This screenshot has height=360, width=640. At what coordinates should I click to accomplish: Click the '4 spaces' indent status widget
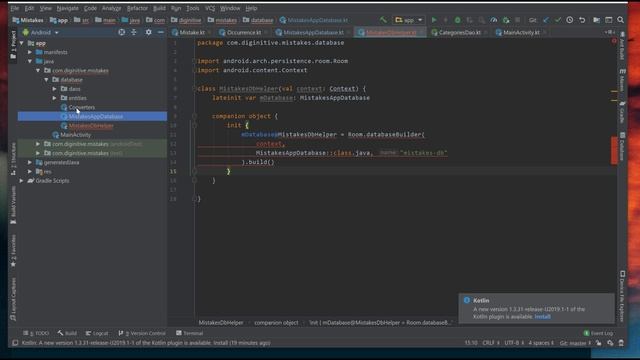tap(541, 343)
